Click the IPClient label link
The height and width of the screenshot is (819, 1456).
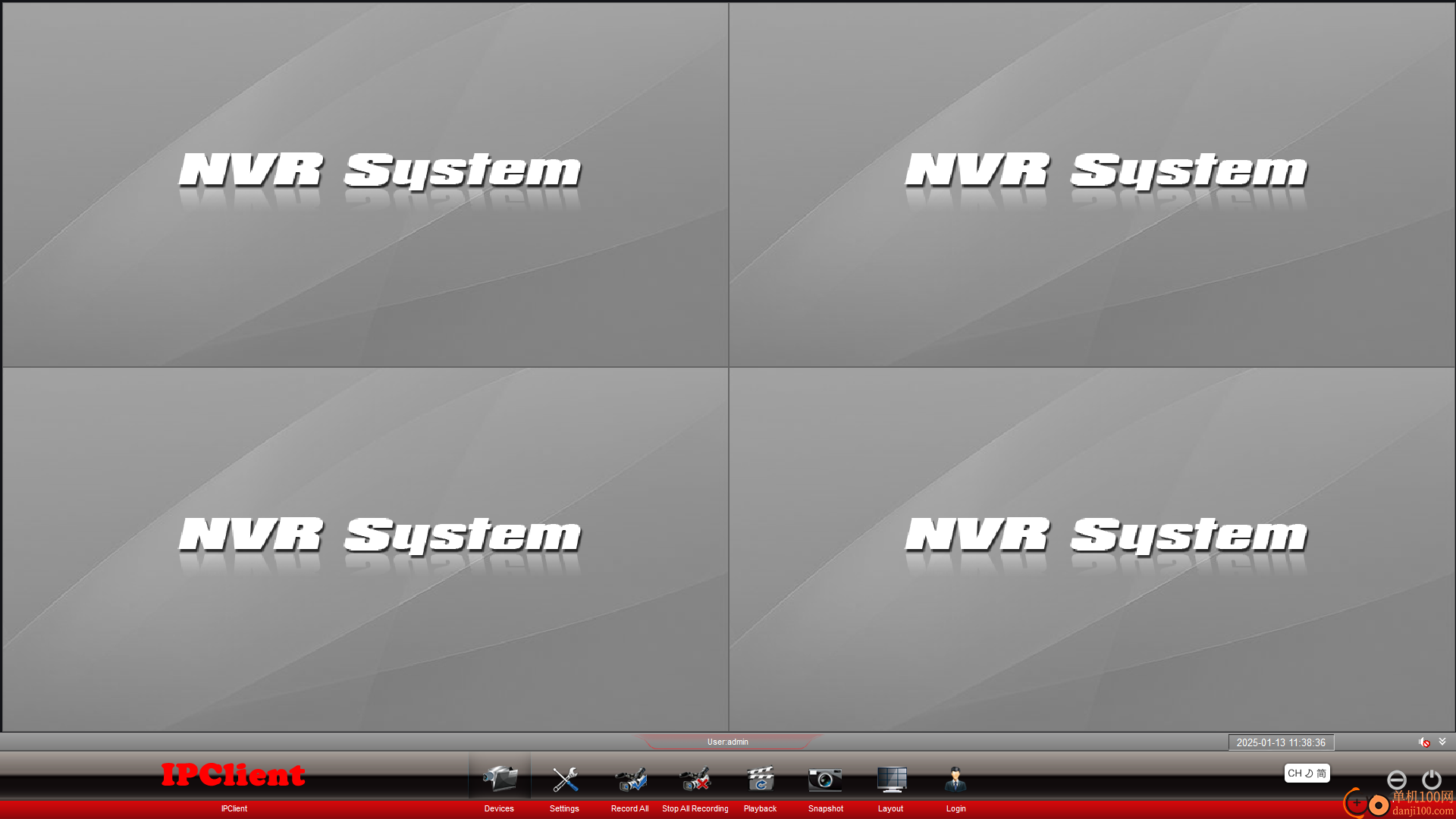click(x=233, y=808)
